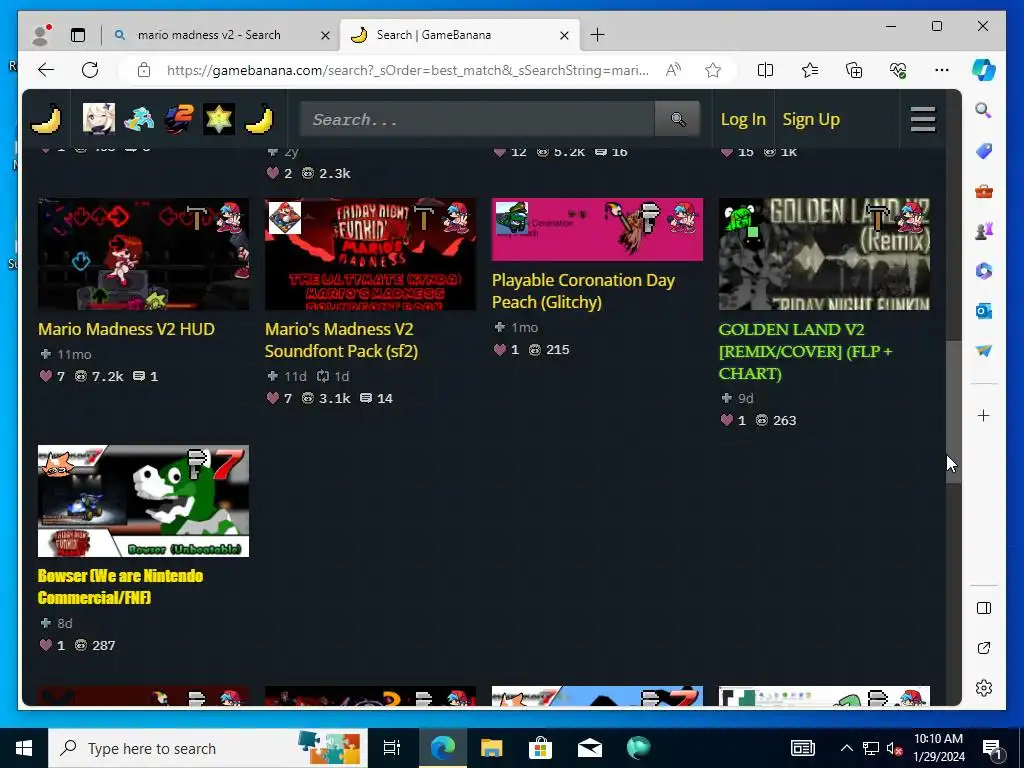Select the anime girl game icon in header
This screenshot has width=1024, height=768.
point(99,119)
